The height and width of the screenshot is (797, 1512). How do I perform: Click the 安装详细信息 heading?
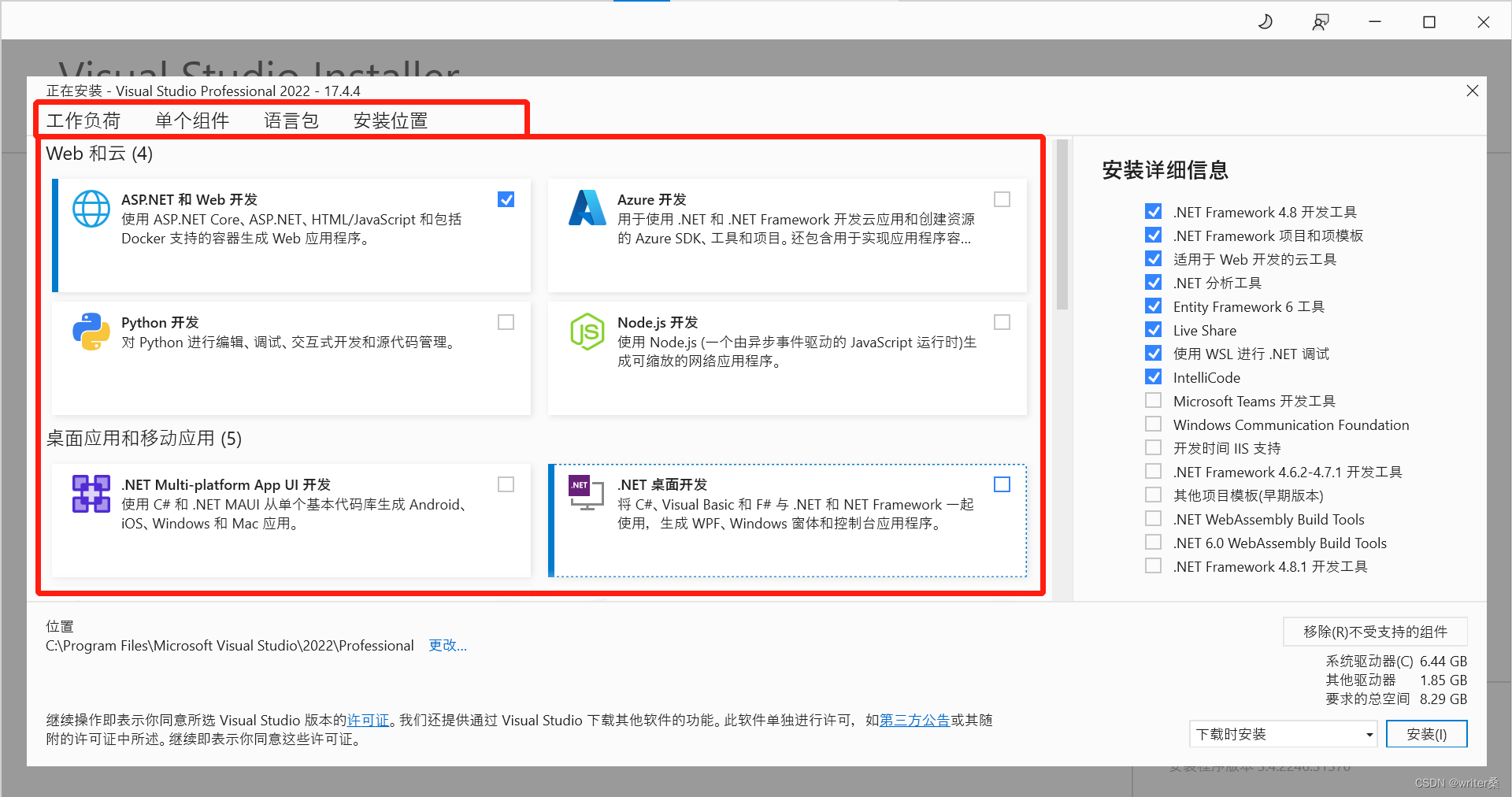1165,170
